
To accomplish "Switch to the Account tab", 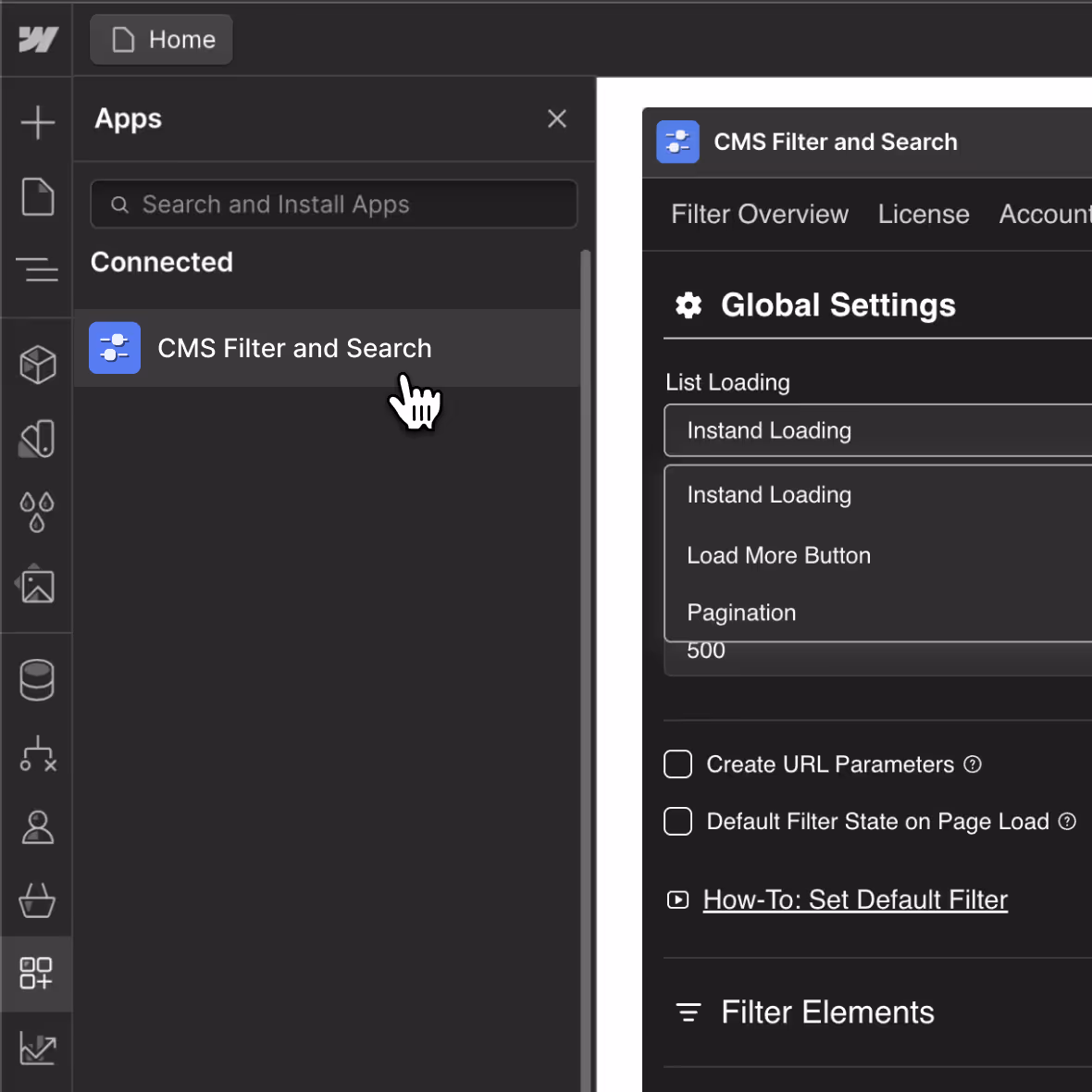I will (x=1045, y=214).
